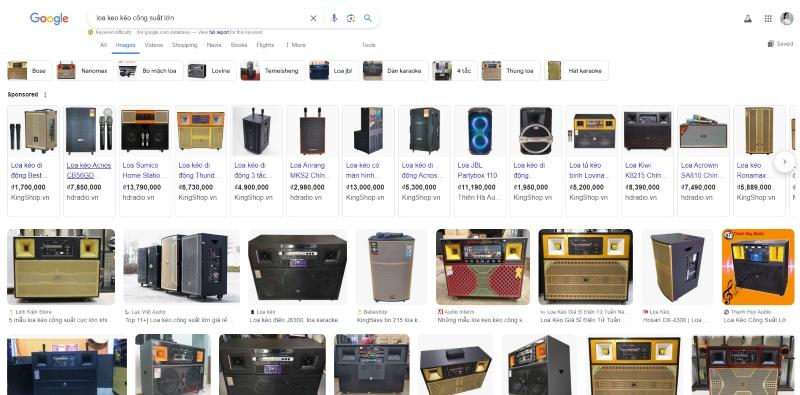Screen dimensions: 800x395
Task: Click "Top 11+| Loa kéo công suất lớn" caption
Action: (180, 320)
